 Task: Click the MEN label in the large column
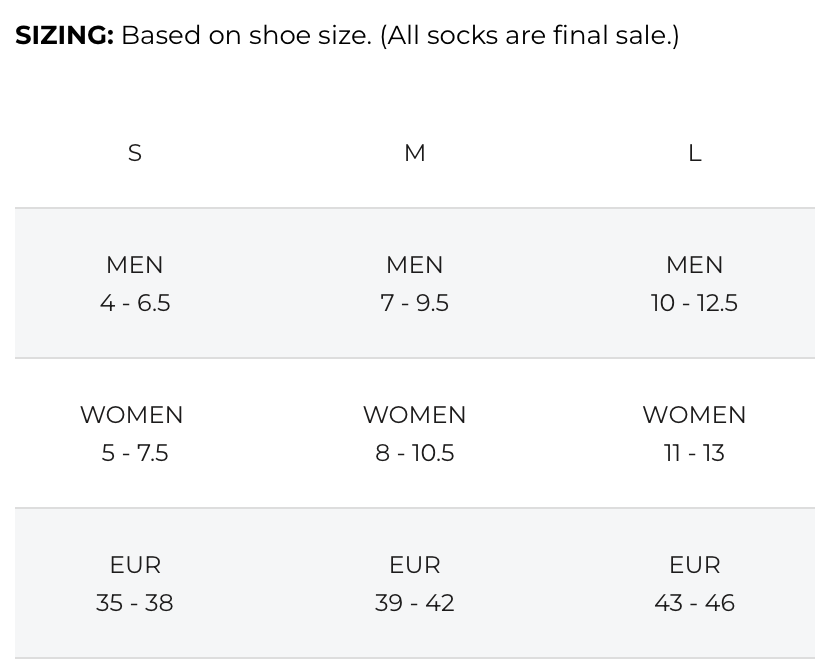coord(694,265)
